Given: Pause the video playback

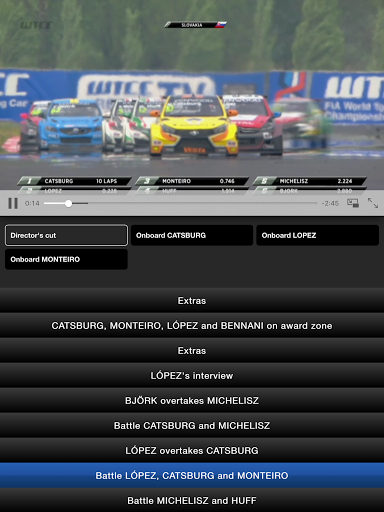Looking at the screenshot, I should click(13, 203).
